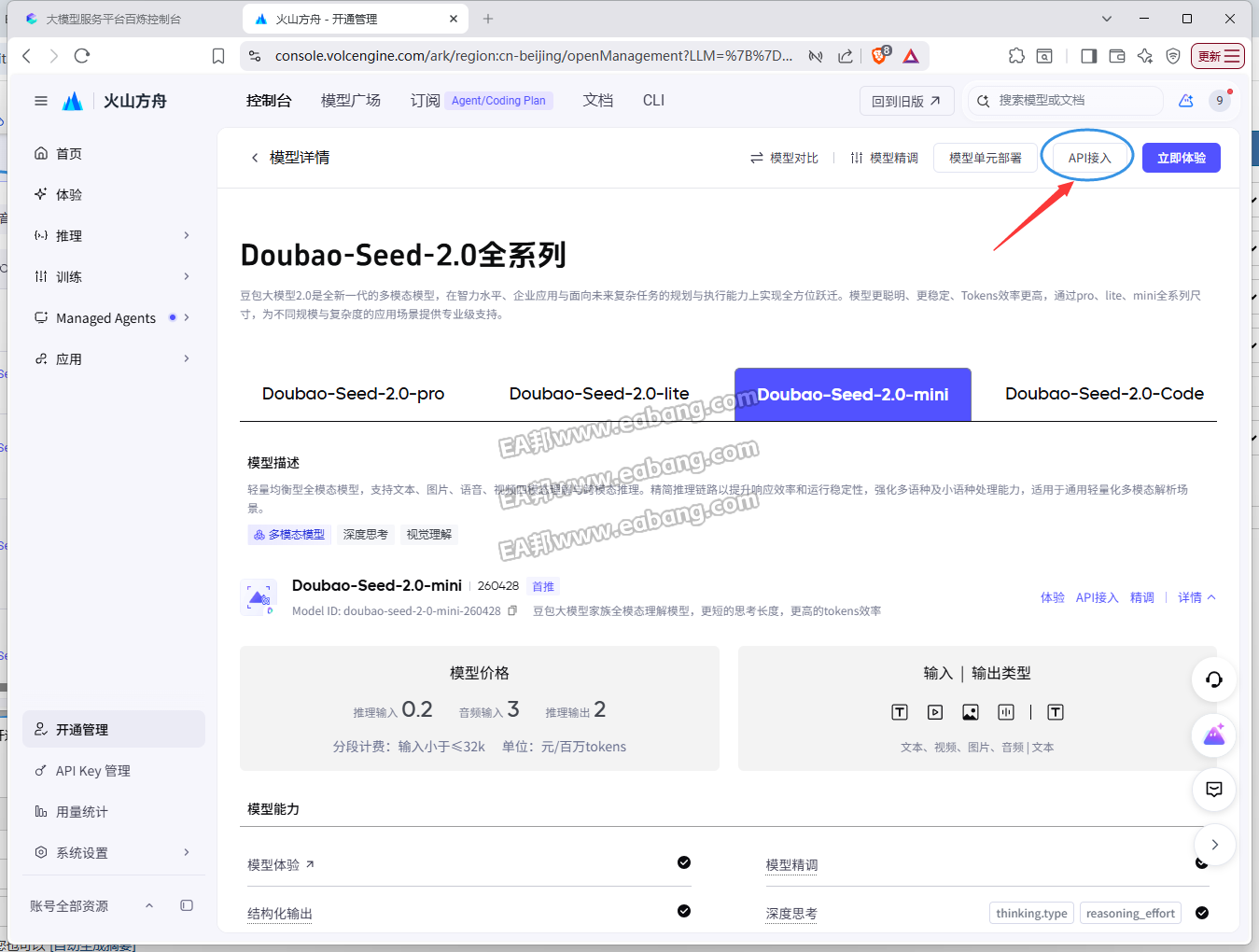Open the browser extensions puzzle icon
1259x952 pixels.
pyautogui.click(x=1016, y=56)
